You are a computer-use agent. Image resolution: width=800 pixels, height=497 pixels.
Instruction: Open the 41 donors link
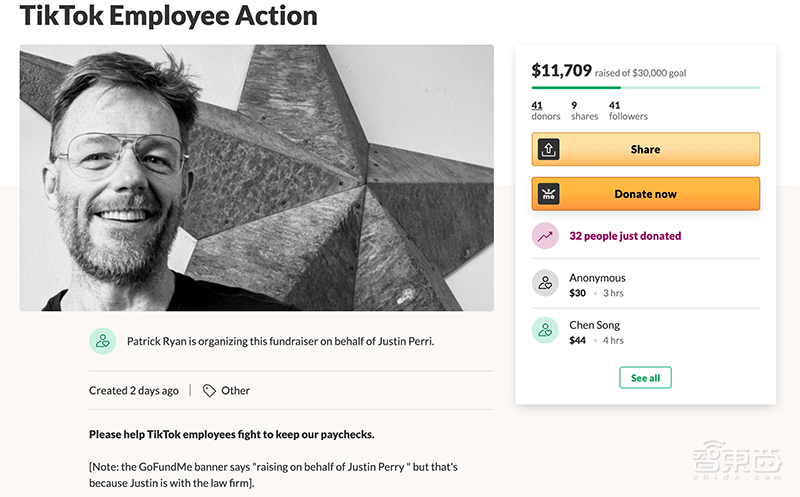pos(545,110)
